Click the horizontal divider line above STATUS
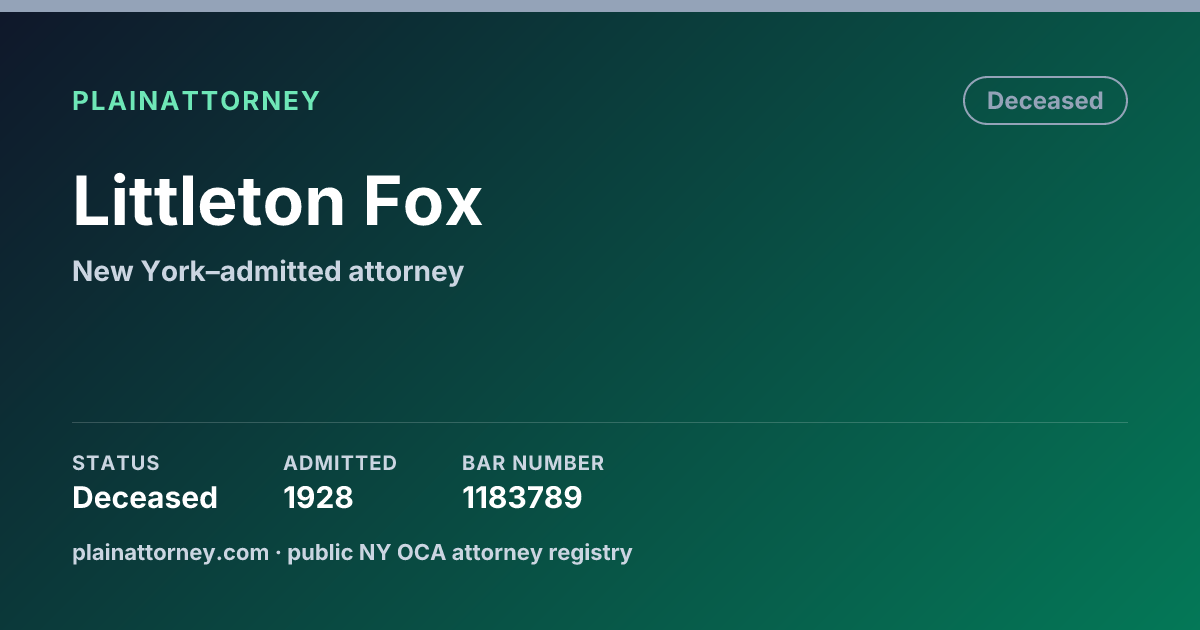 600,422
